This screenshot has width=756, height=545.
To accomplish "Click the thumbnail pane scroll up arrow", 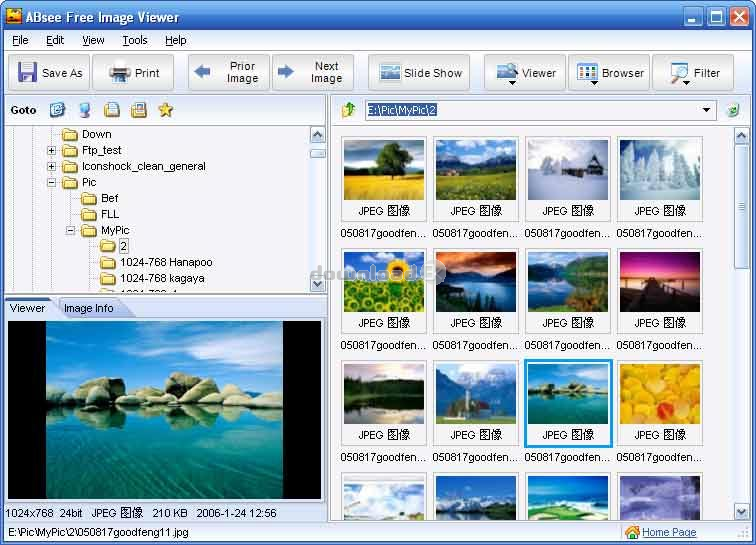I will click(x=742, y=136).
